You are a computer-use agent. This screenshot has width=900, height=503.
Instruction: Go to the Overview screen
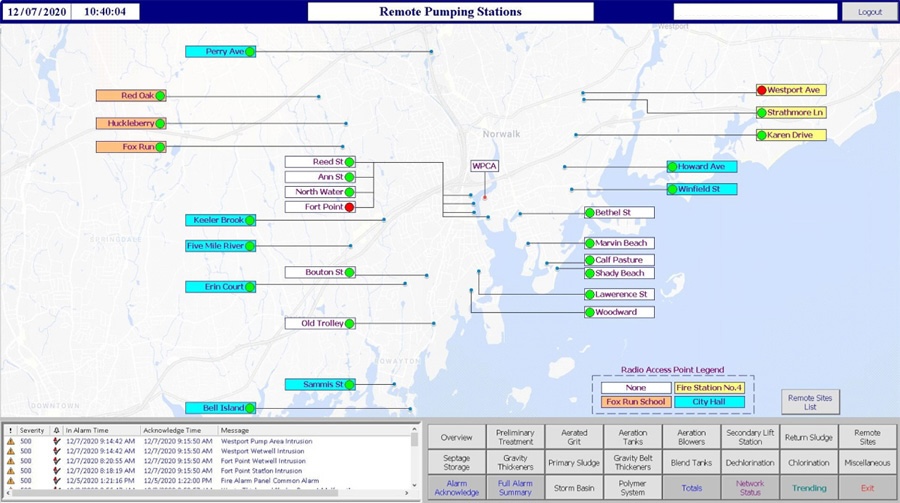click(x=456, y=438)
